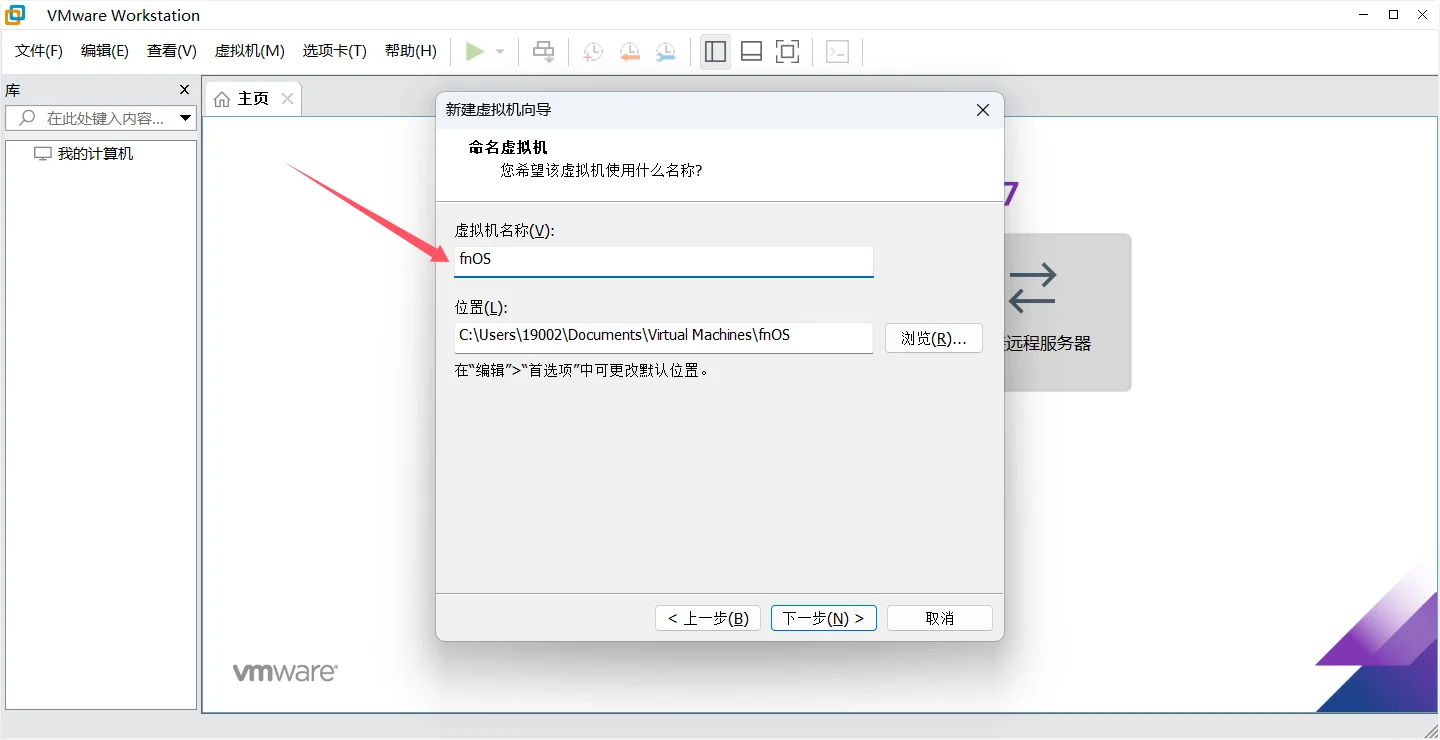The width and height of the screenshot is (1440, 740).
Task: Open the snapshot manager toolbar icon
Action: coord(666,52)
